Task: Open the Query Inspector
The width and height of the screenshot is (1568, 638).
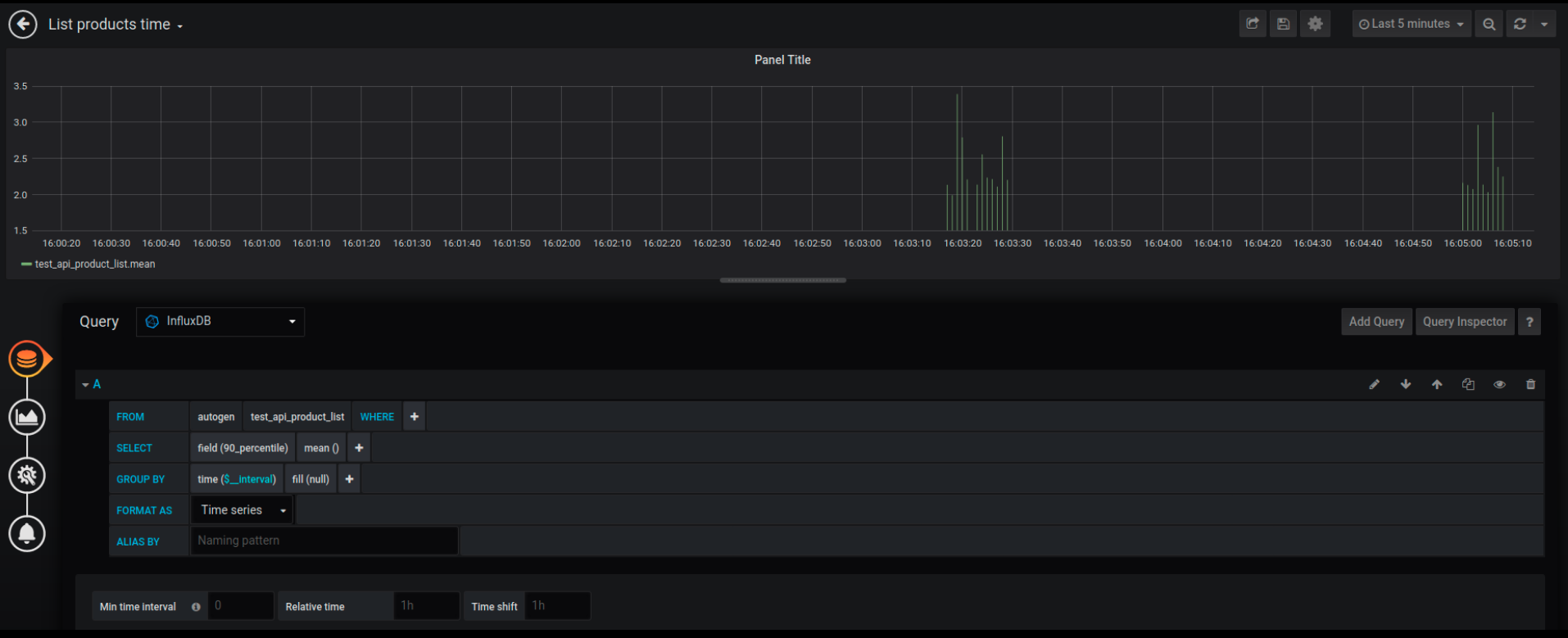Action: click(1465, 322)
